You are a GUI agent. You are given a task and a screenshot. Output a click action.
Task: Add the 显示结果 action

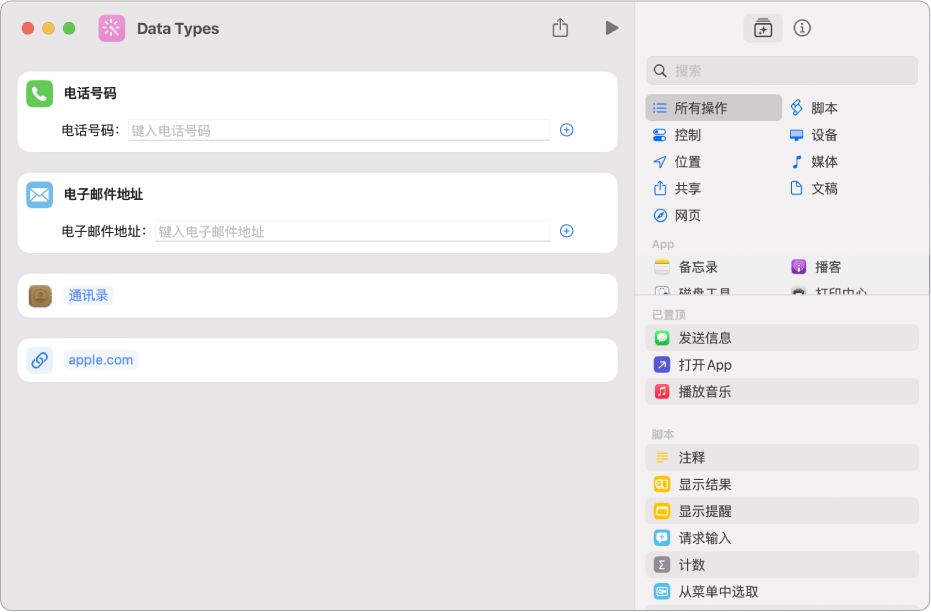782,484
